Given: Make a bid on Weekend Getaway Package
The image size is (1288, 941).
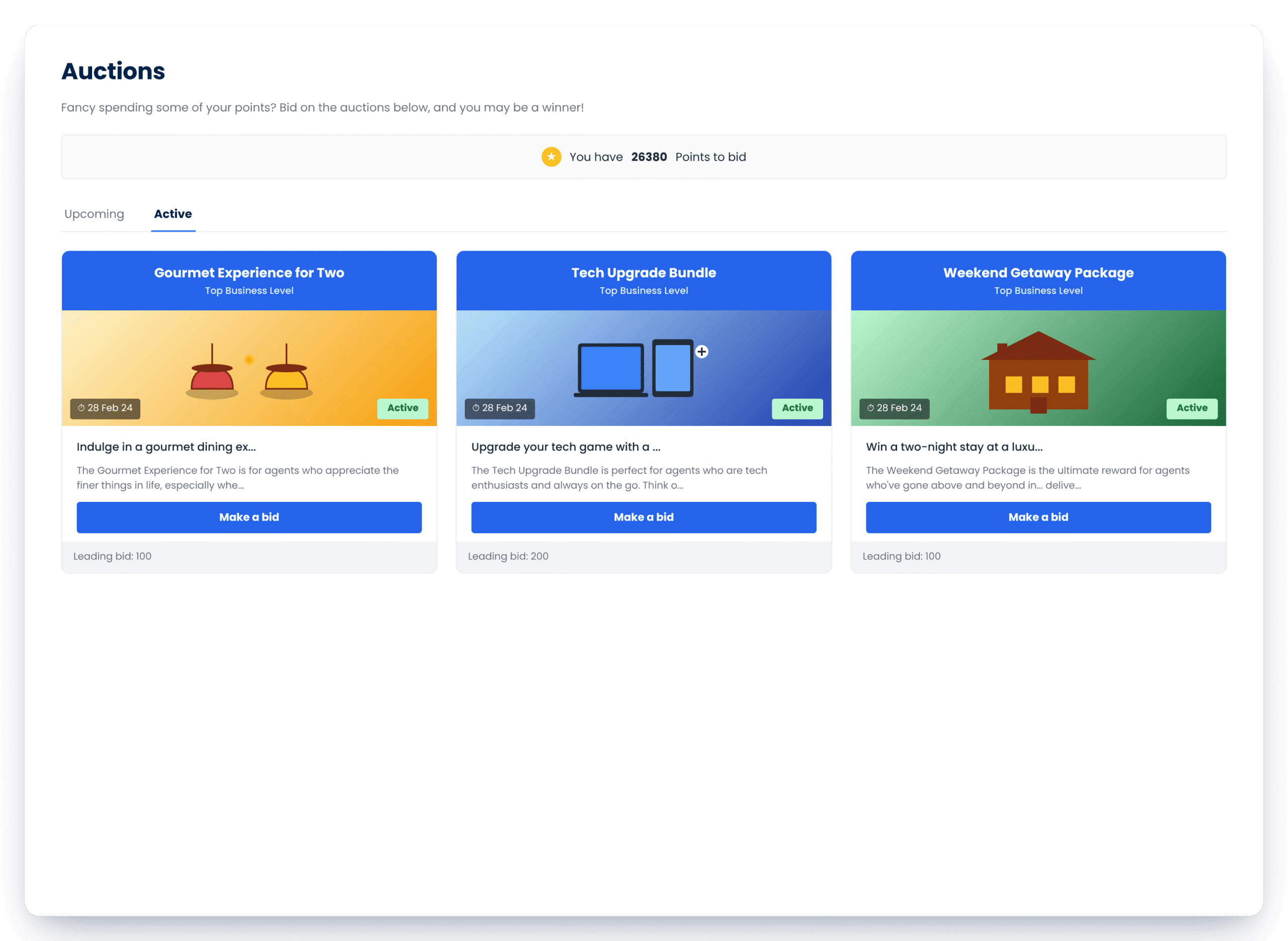Looking at the screenshot, I should 1038,517.
